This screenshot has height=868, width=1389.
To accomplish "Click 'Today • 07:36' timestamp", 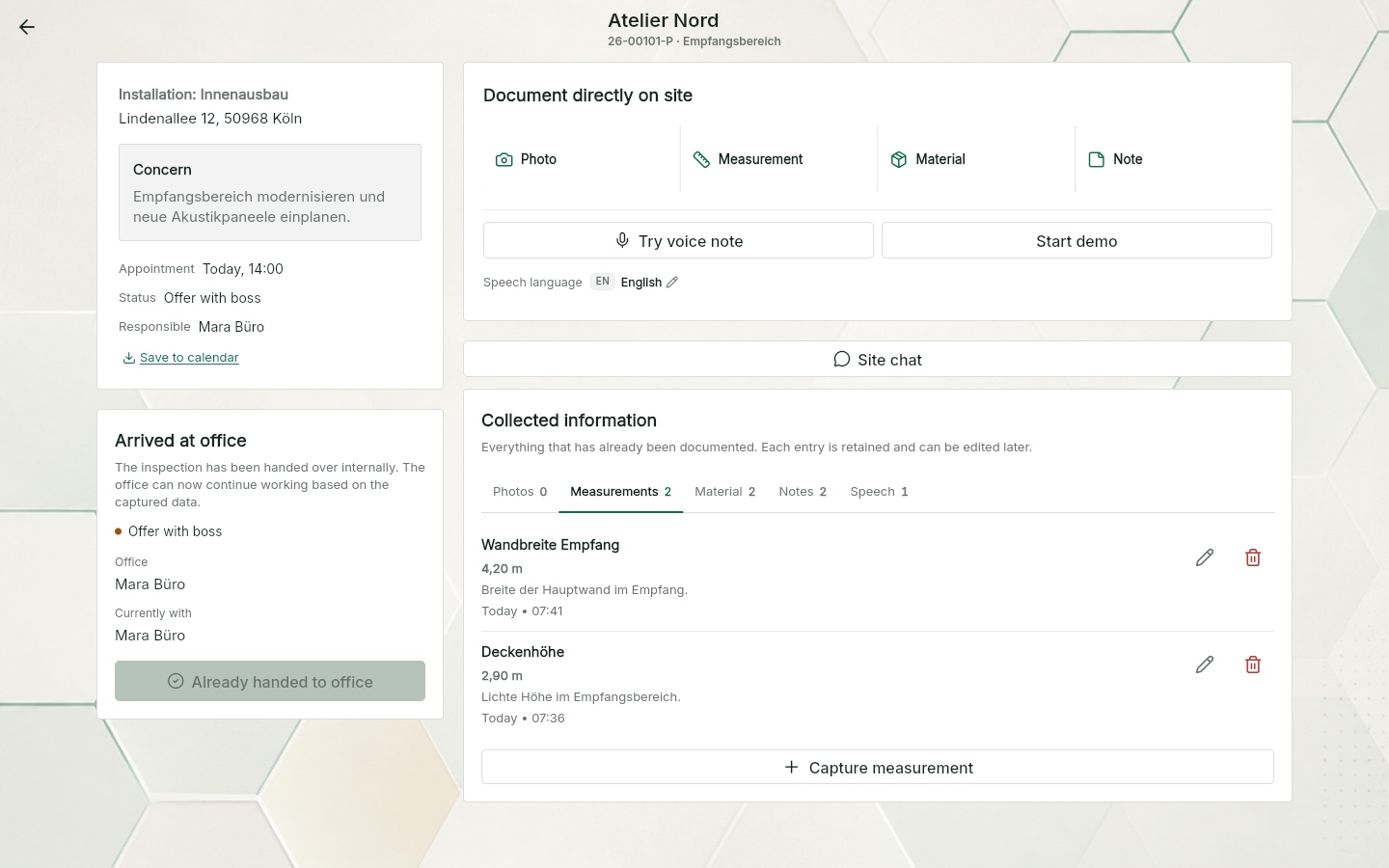I will (522, 719).
